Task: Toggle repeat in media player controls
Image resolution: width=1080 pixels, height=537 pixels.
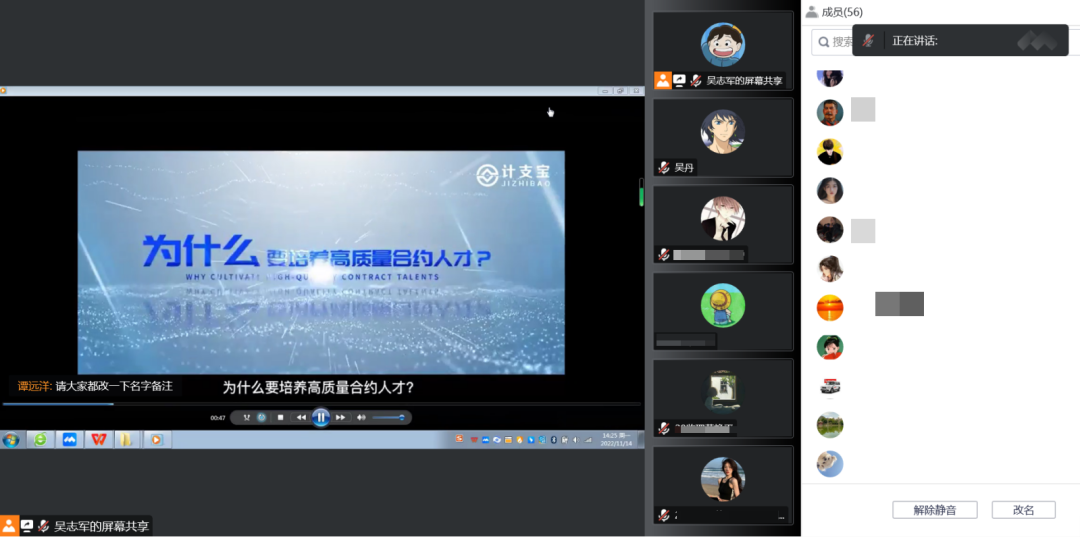Action: tap(262, 417)
